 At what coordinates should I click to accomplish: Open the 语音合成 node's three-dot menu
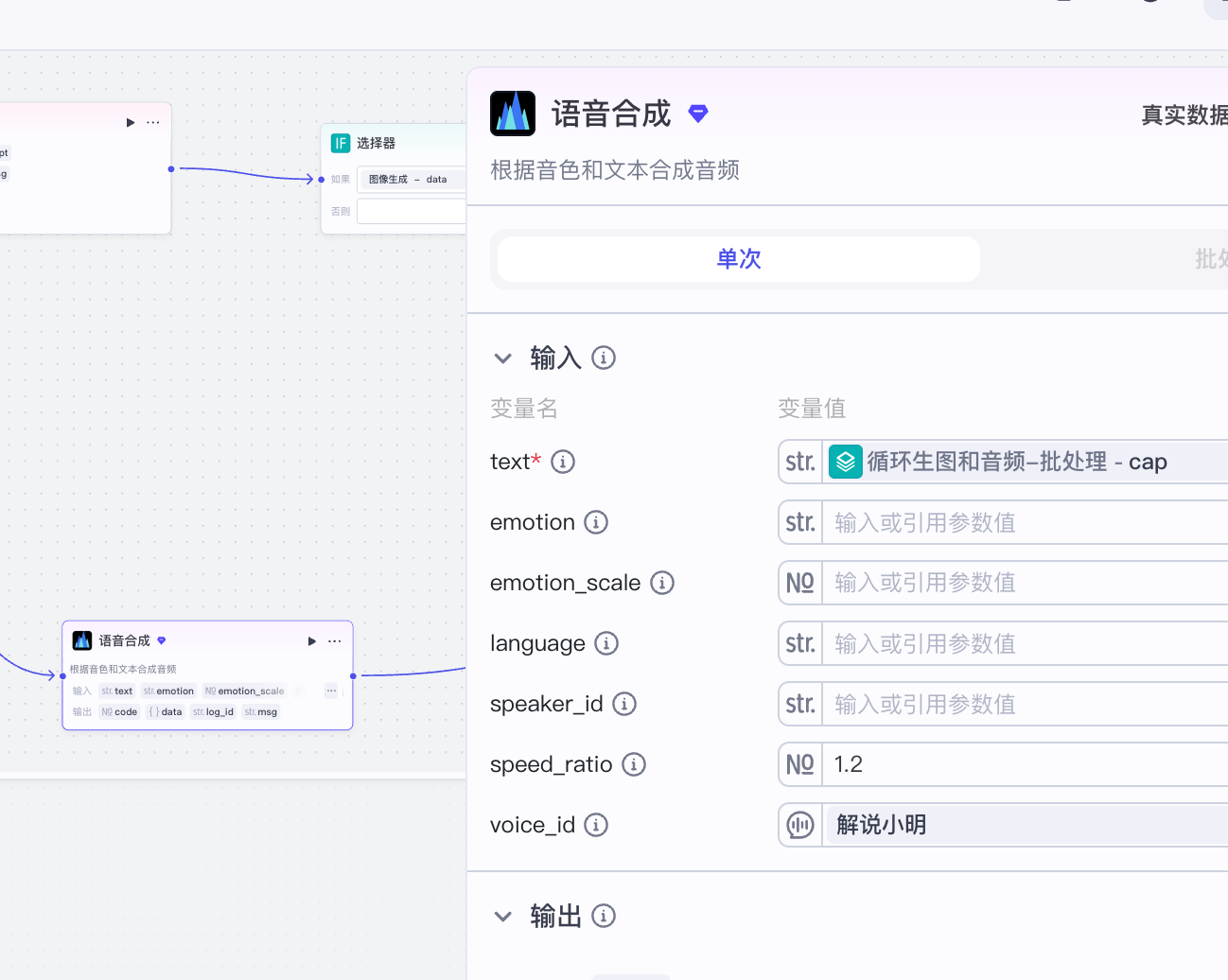tap(335, 641)
